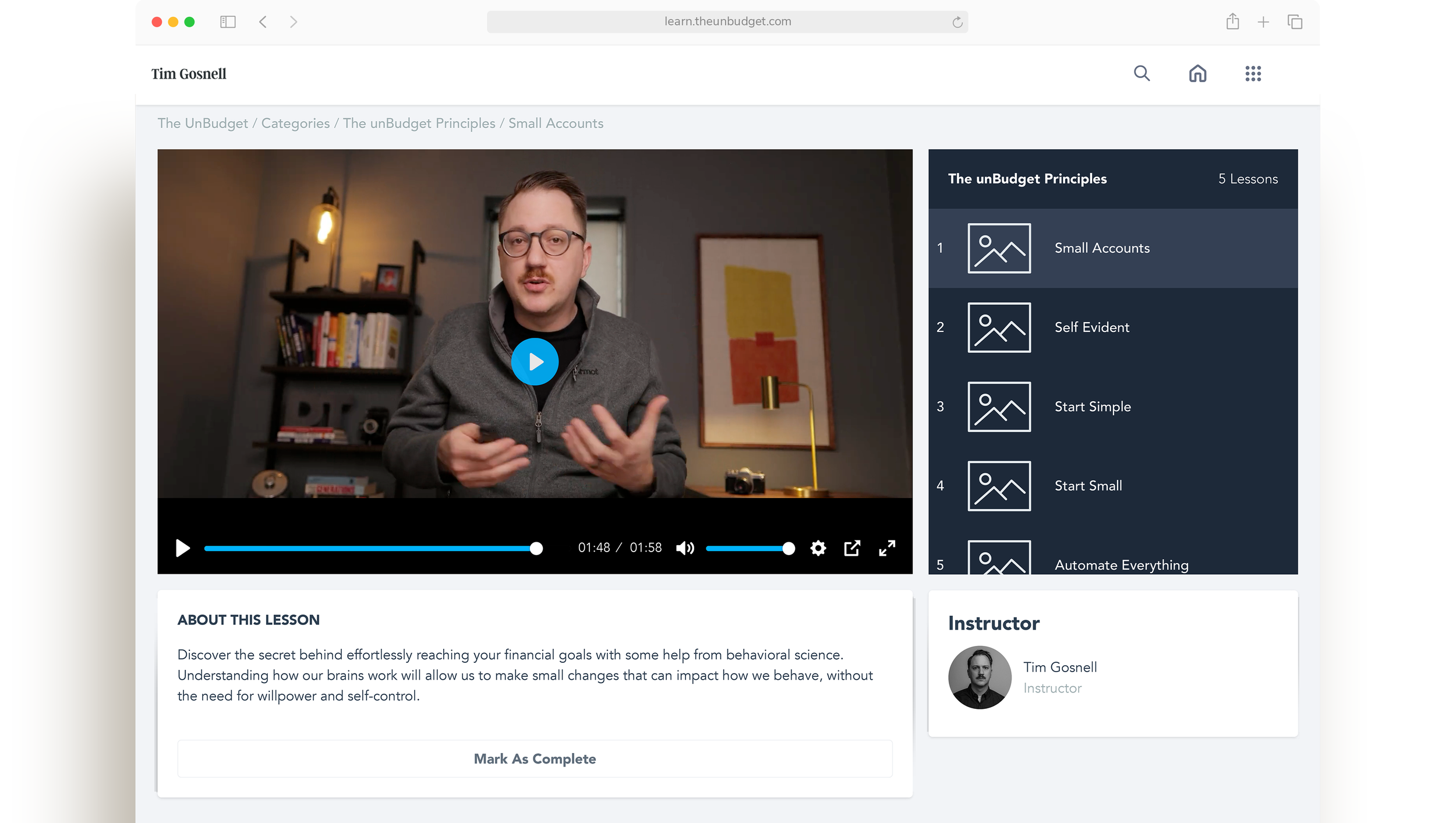Mute the video speaker icon
Viewport: 1456px width, 823px height.
[x=685, y=548]
